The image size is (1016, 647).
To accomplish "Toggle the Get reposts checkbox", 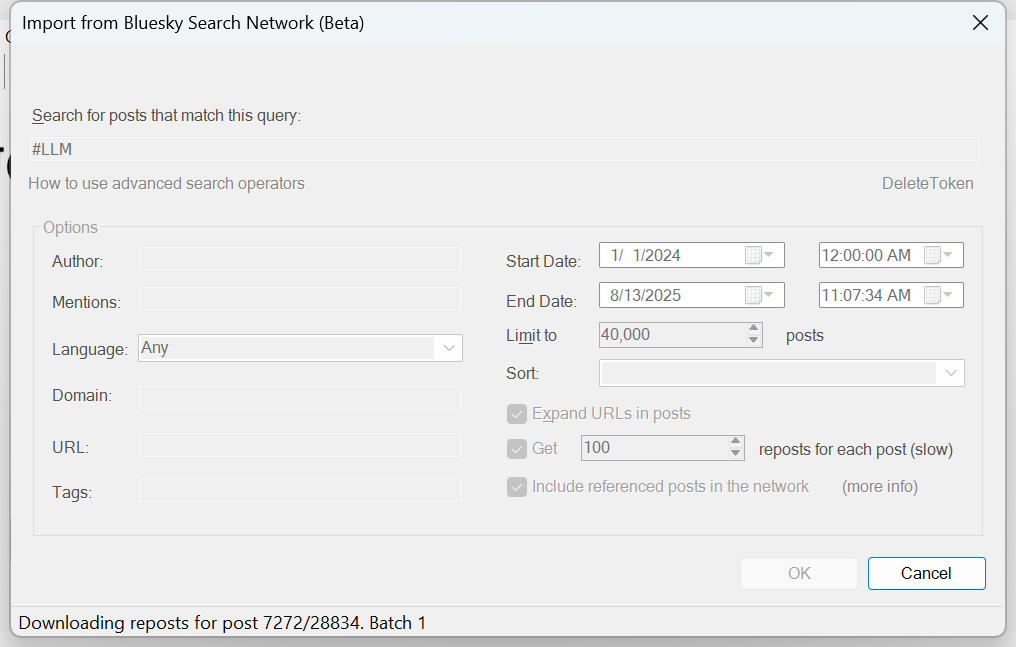I will tap(517, 448).
